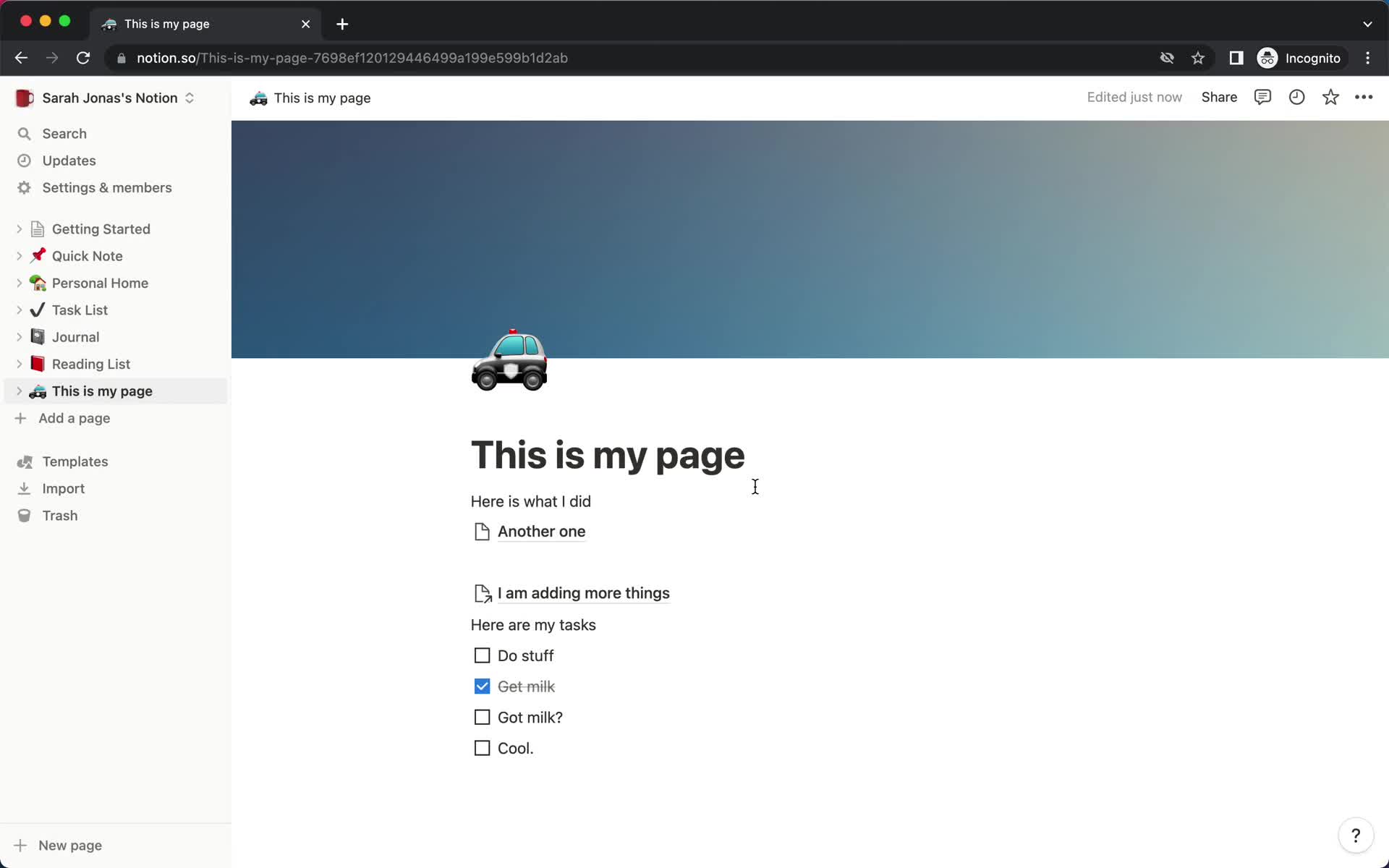The height and width of the screenshot is (868, 1389).
Task: Click the comments icon top right
Action: coord(1262,97)
